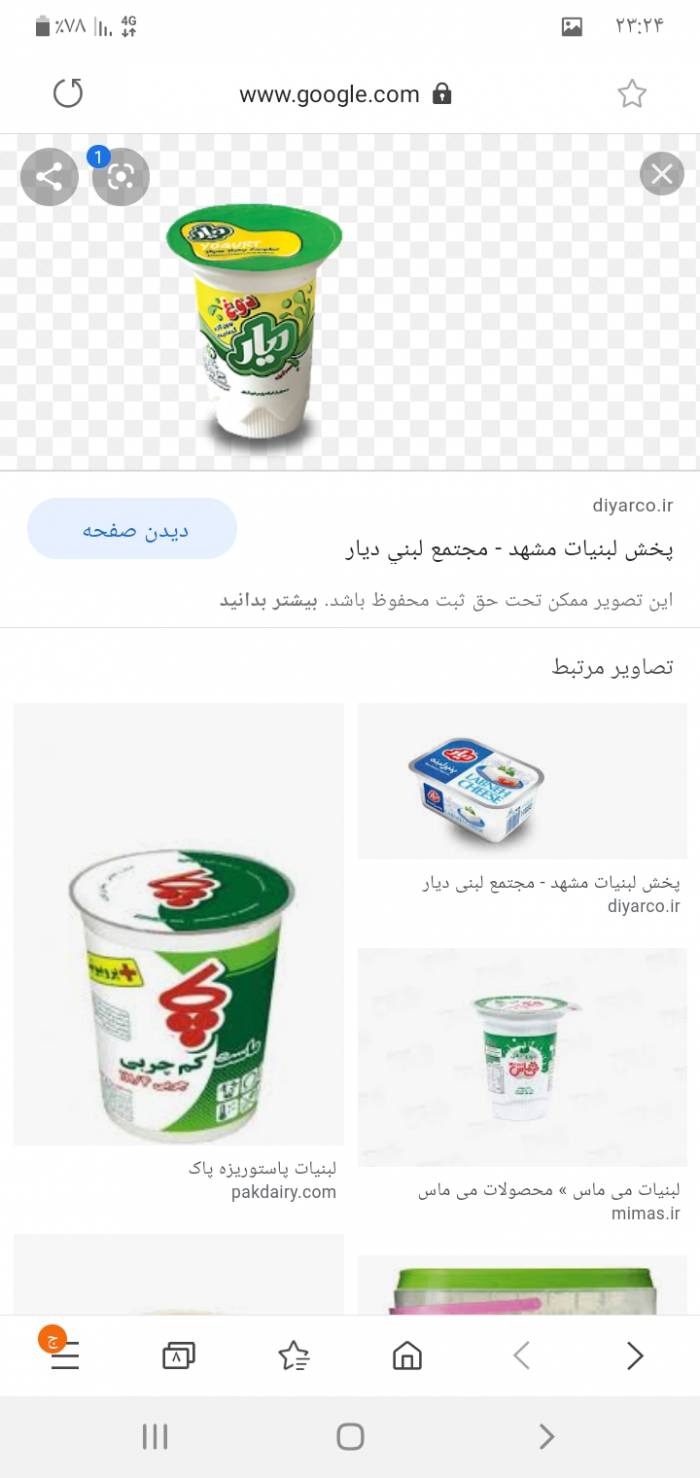This screenshot has width=700, height=1478.
Task: Open the bookmarks list star icon
Action: click(x=293, y=1356)
